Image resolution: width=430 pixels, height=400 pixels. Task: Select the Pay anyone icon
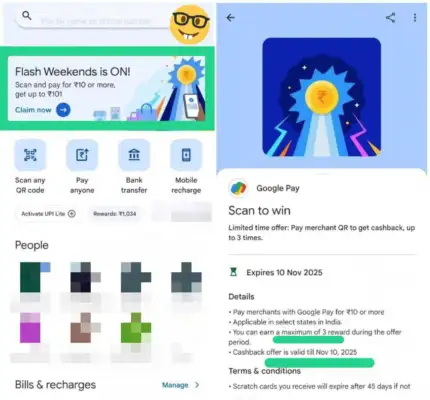tap(82, 155)
